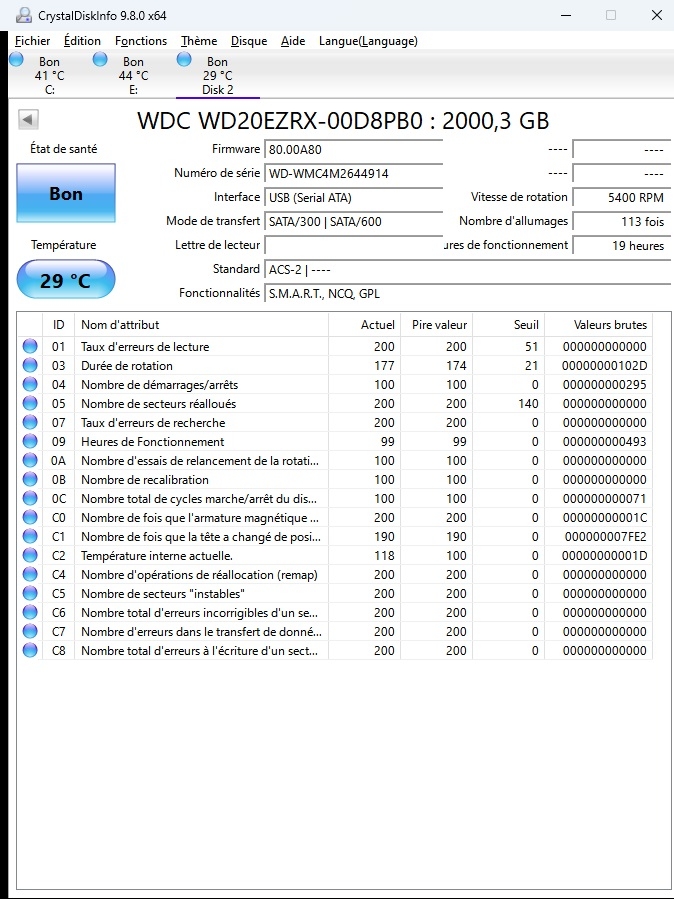
Task: Close the CrystalDiskInfo window
Action: [657, 15]
